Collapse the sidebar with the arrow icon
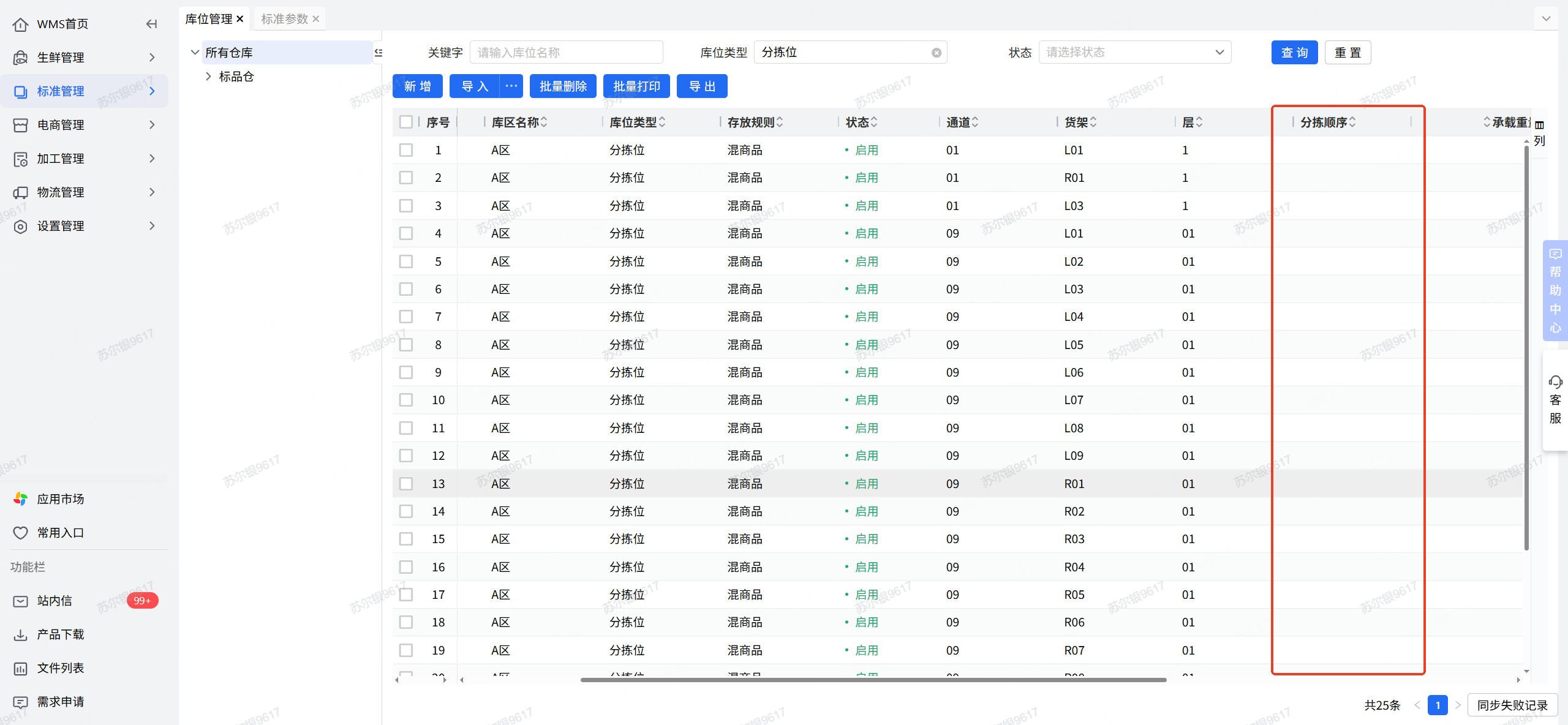This screenshot has width=1568, height=725. coord(151,24)
